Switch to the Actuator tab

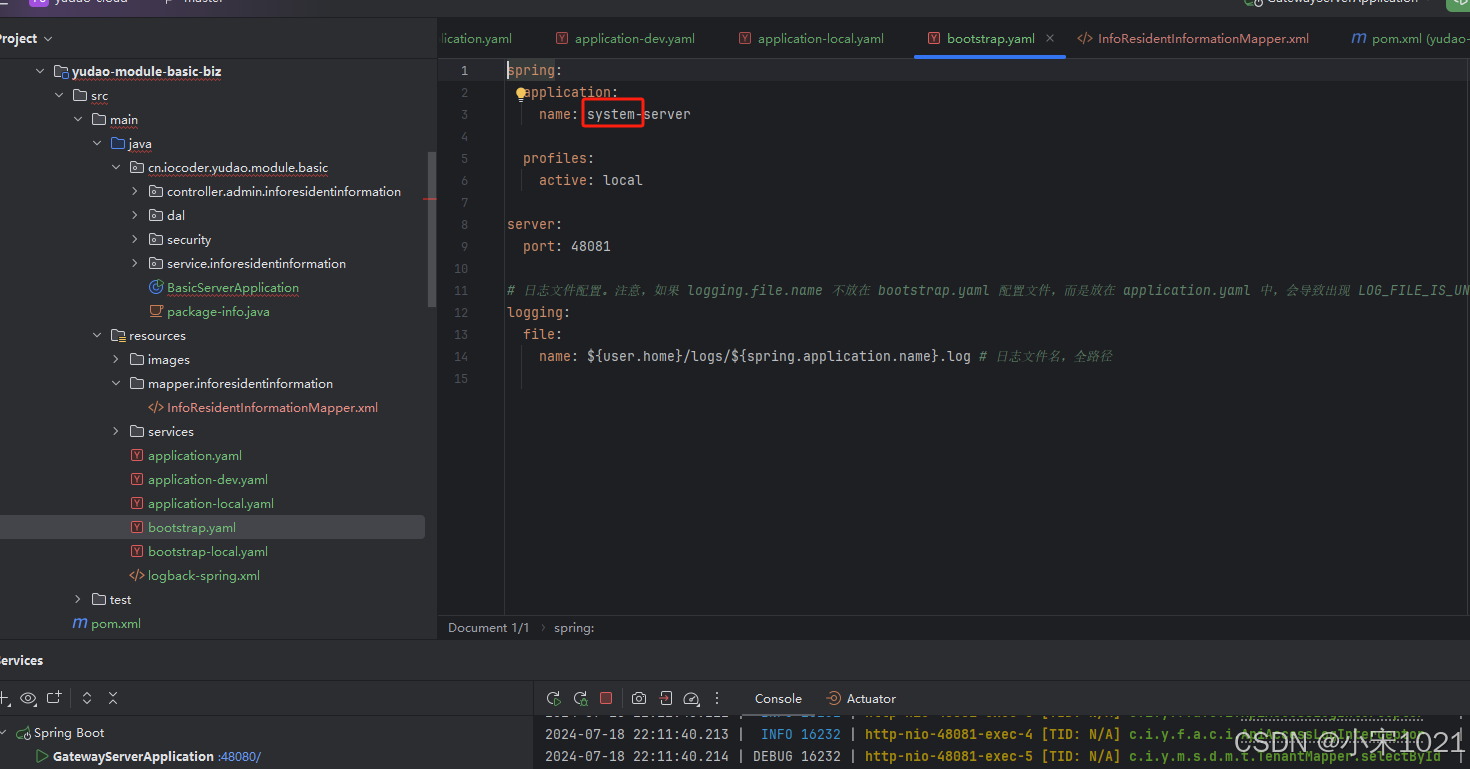pyautogui.click(x=861, y=698)
